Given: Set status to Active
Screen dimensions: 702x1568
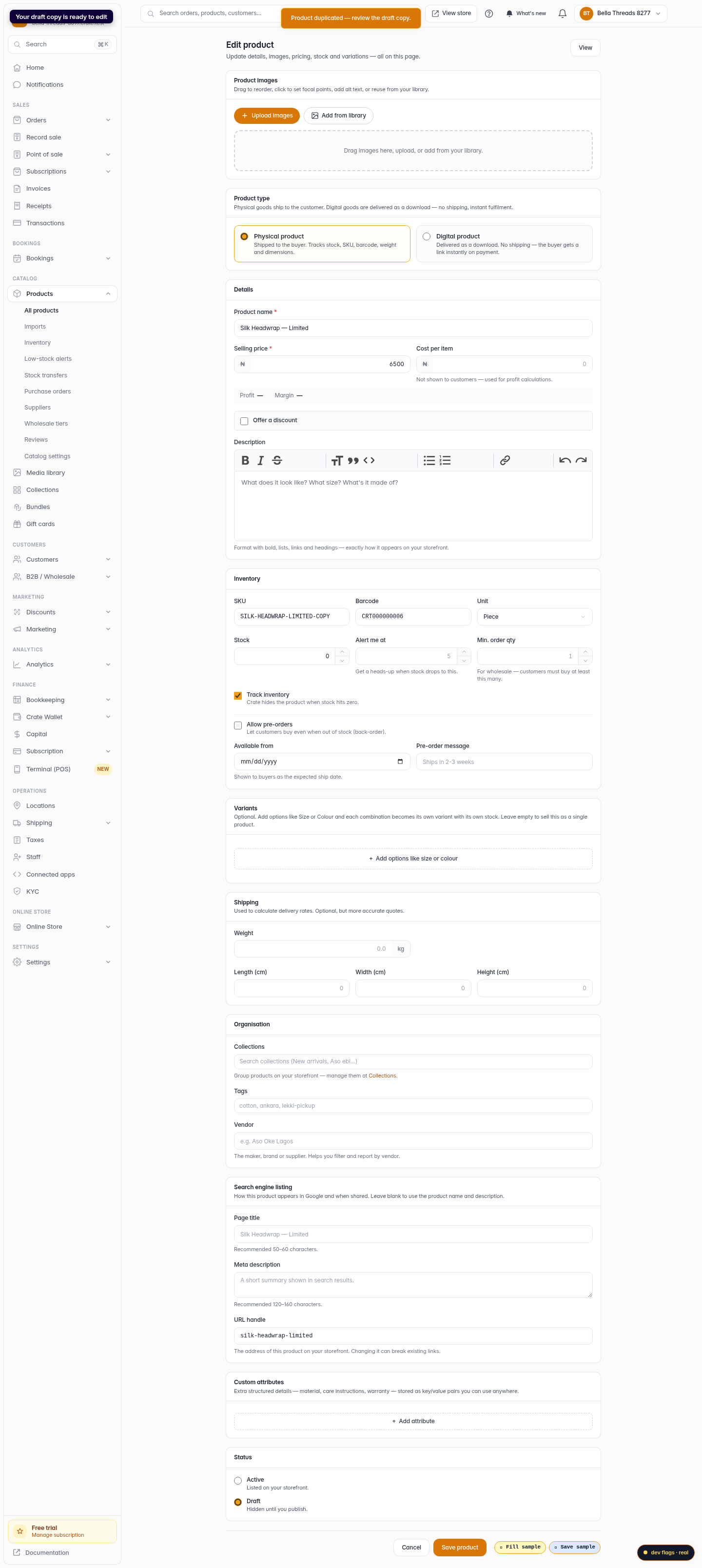Looking at the screenshot, I should (238, 1480).
